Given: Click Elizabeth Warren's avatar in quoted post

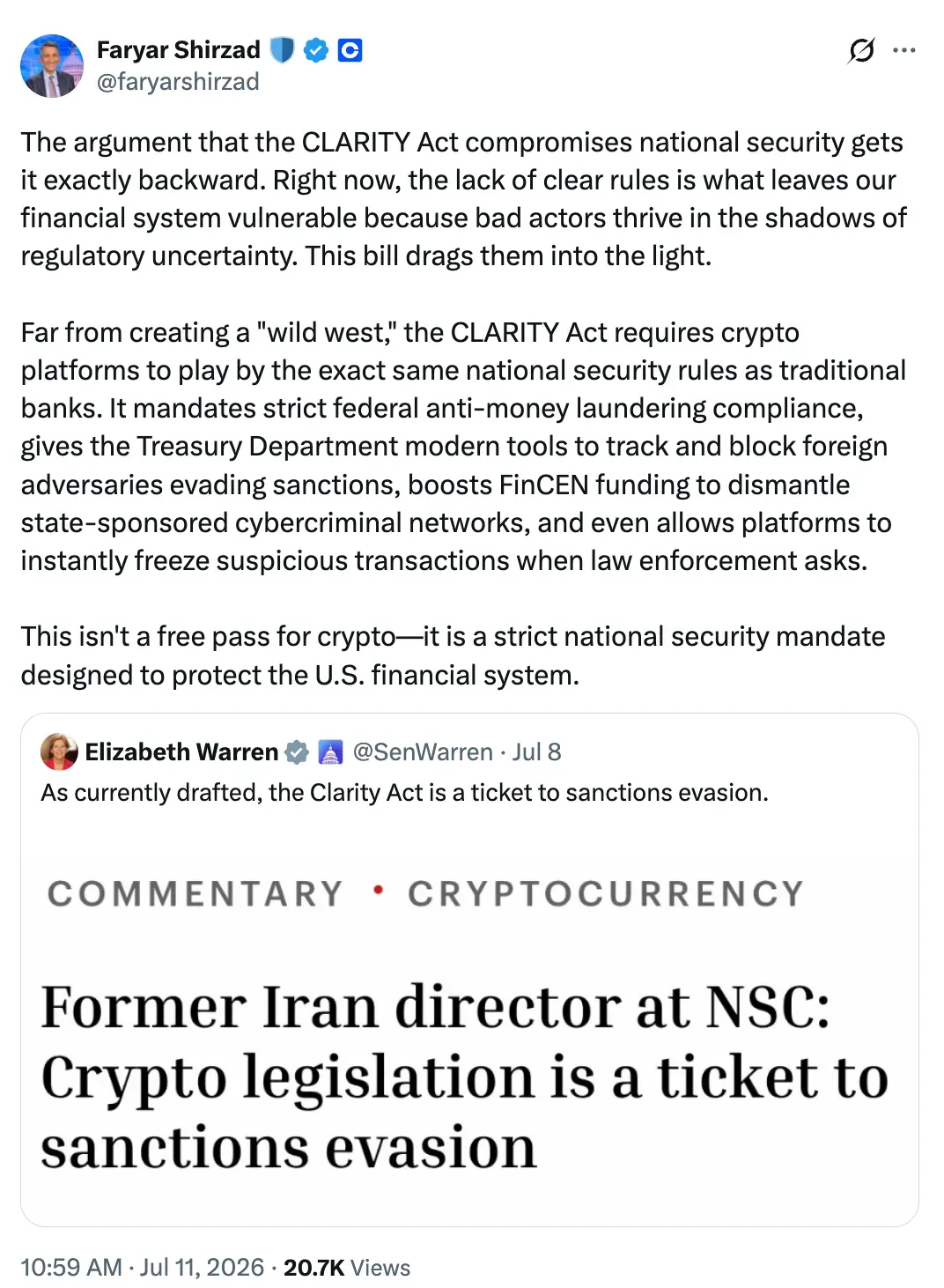Looking at the screenshot, I should click(59, 751).
